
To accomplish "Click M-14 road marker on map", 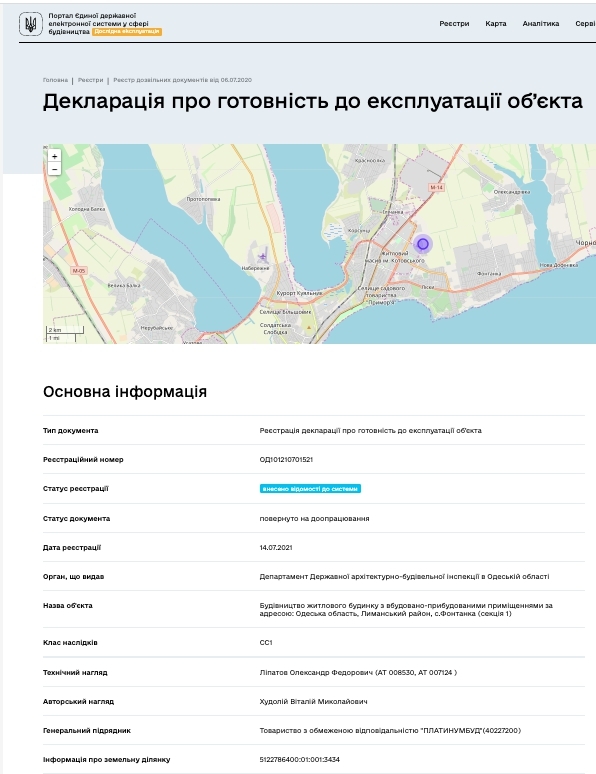I will [x=437, y=188].
